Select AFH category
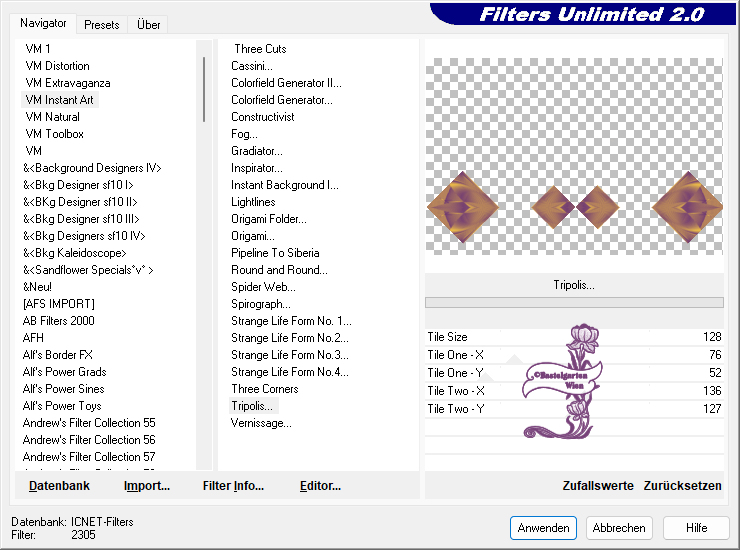This screenshot has height=550, width=740. pyautogui.click(x=33, y=338)
